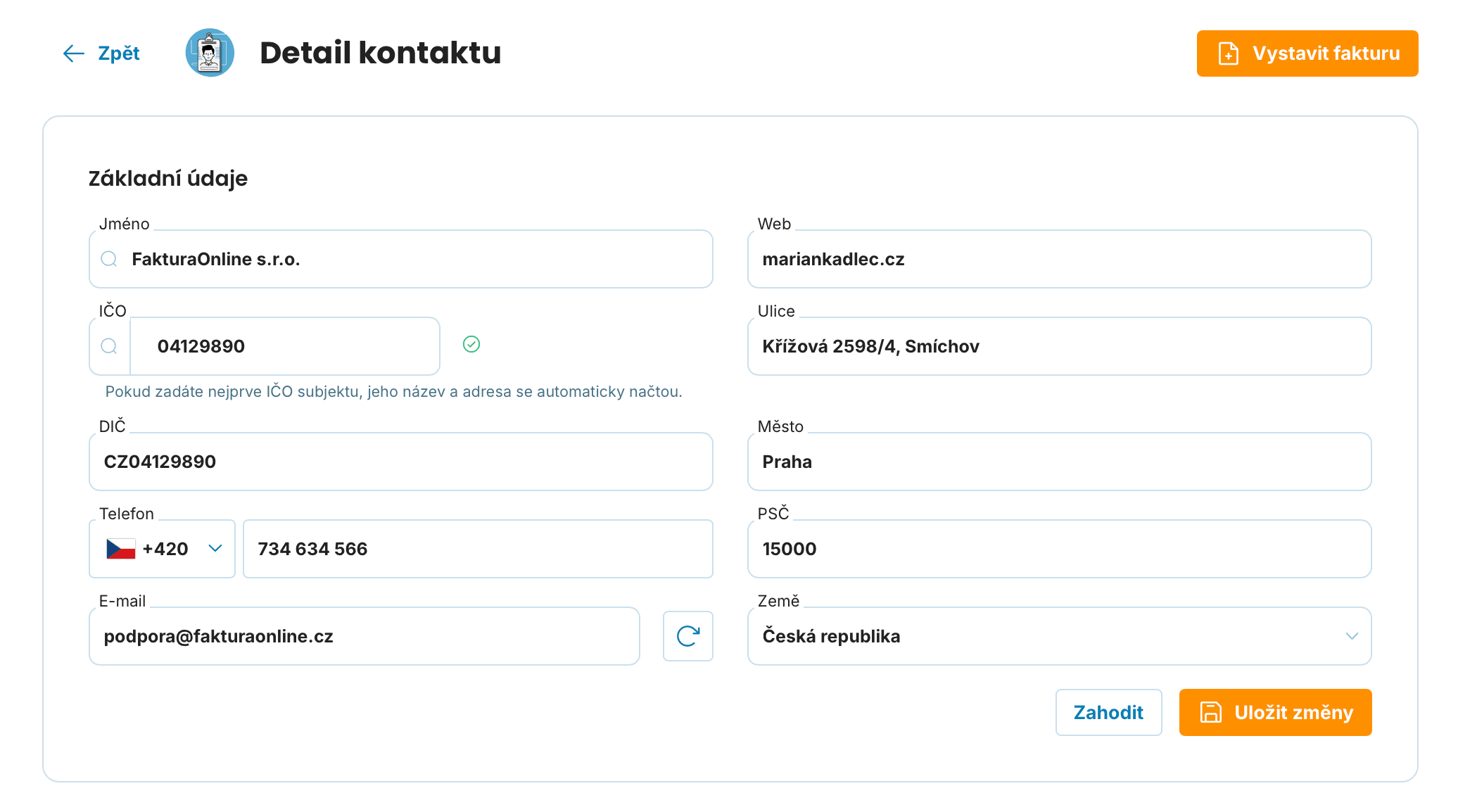Click the hint text about IČO auto-loading
Viewport: 1458px width, 812px height.
click(x=394, y=392)
